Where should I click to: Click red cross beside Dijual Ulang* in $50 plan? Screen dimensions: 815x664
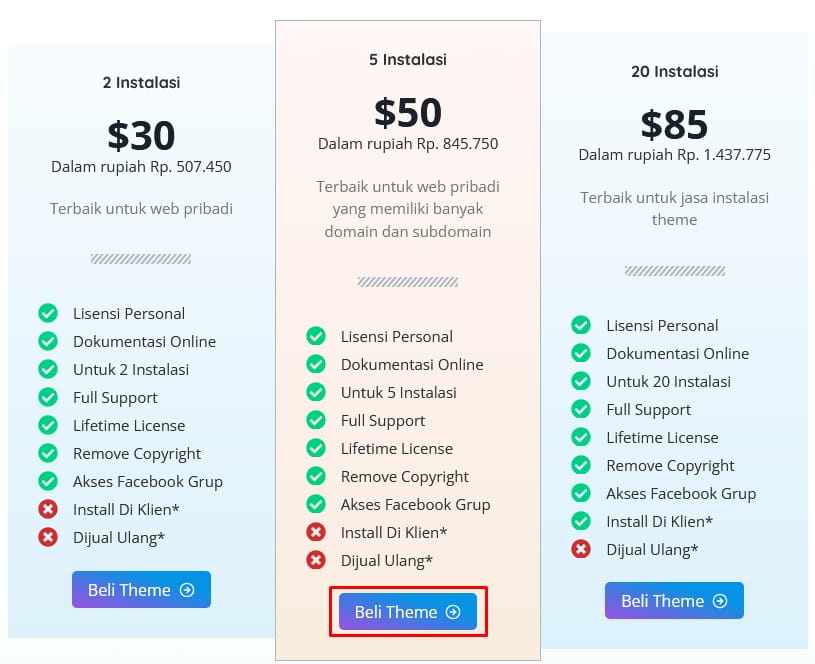coord(316,560)
